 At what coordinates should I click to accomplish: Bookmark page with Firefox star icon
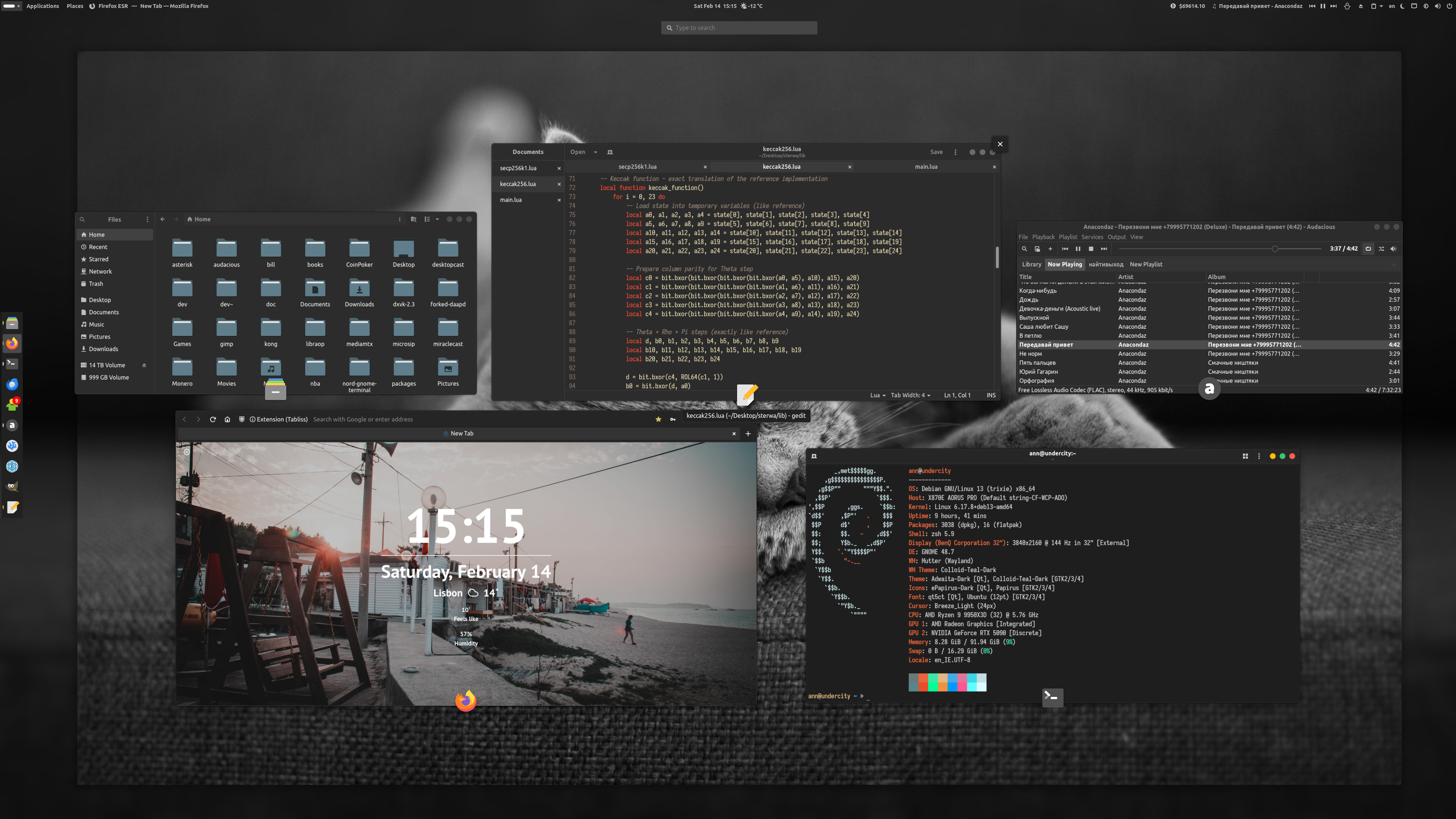(658, 419)
